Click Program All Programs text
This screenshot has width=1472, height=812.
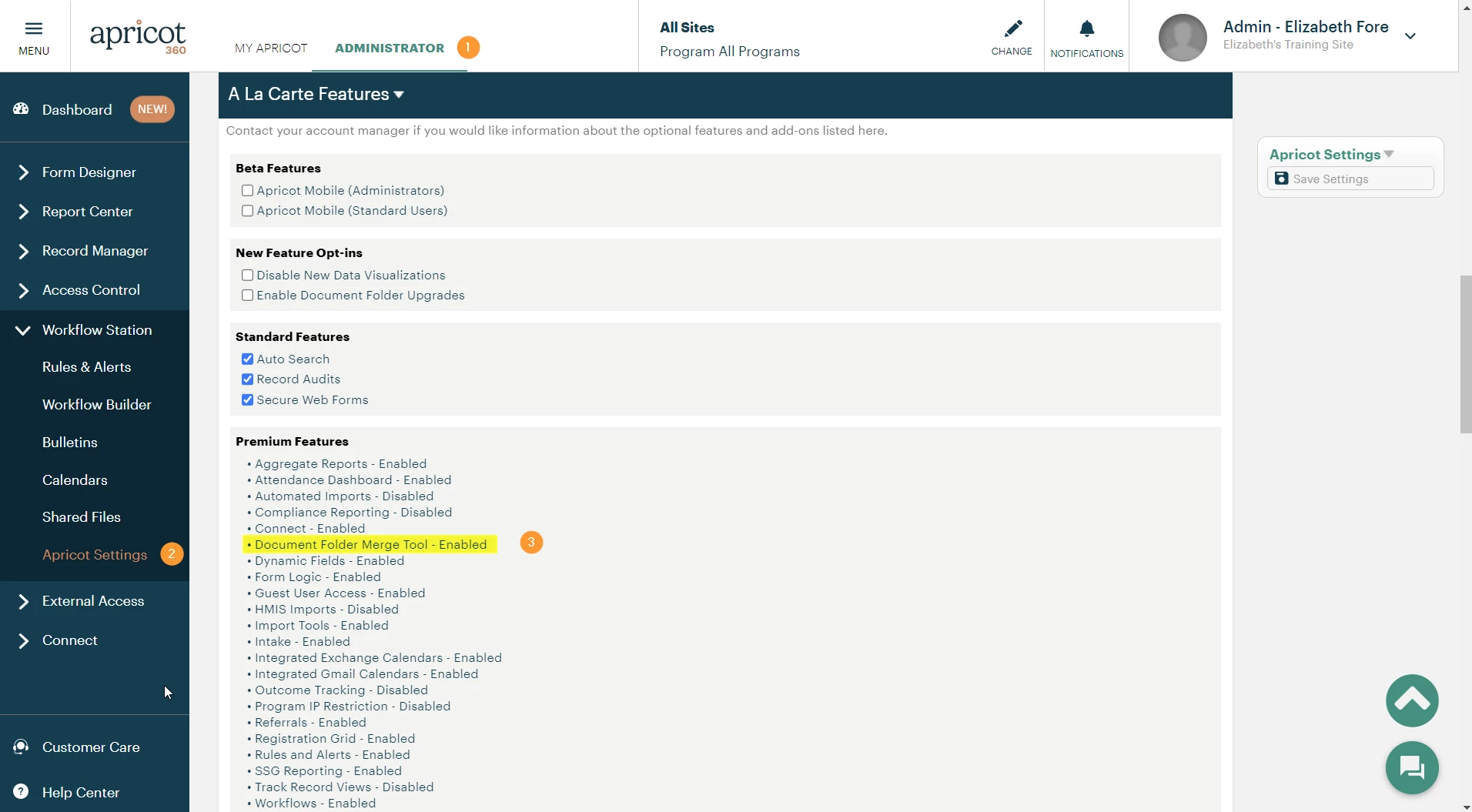point(730,52)
